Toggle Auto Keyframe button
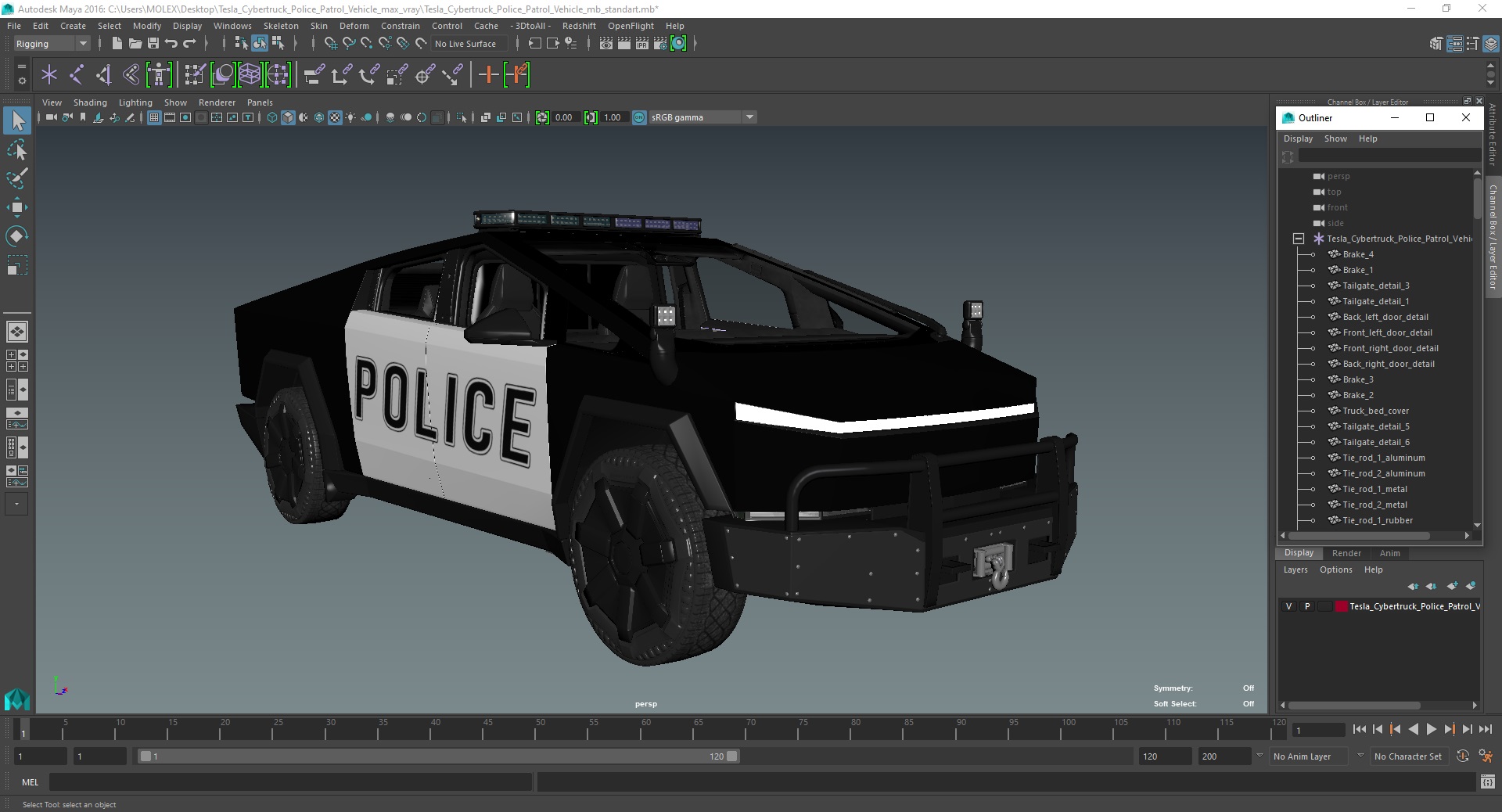This screenshot has height=812, width=1502. pyautogui.click(x=1462, y=756)
